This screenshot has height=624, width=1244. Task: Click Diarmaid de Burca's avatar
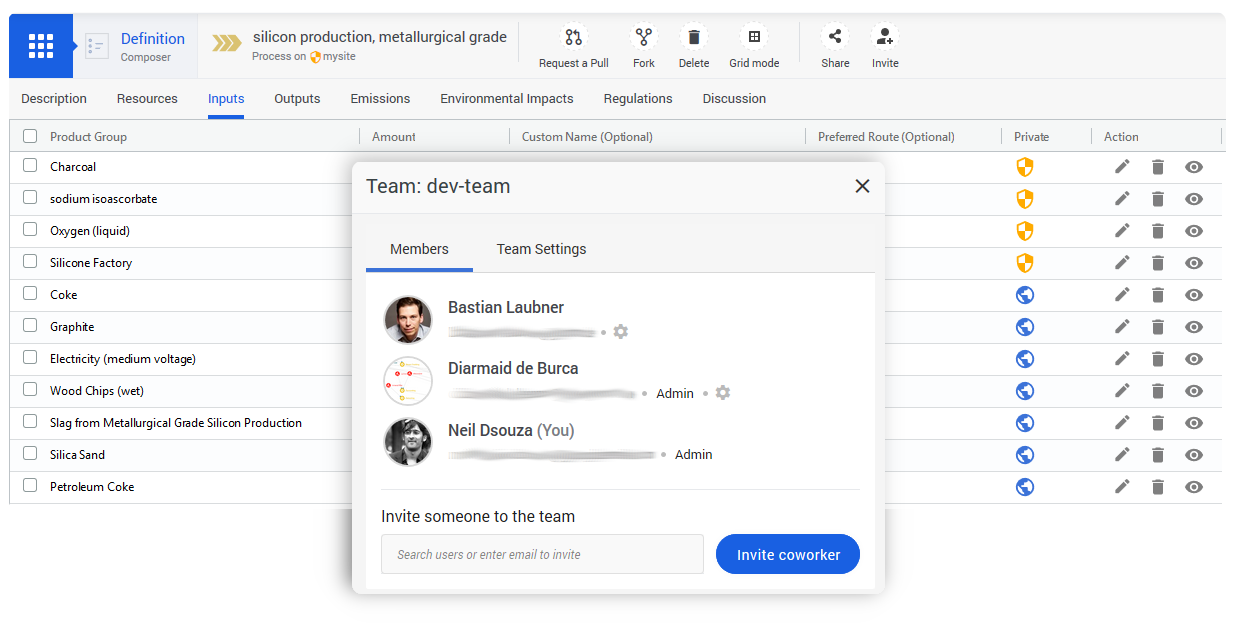tap(408, 381)
